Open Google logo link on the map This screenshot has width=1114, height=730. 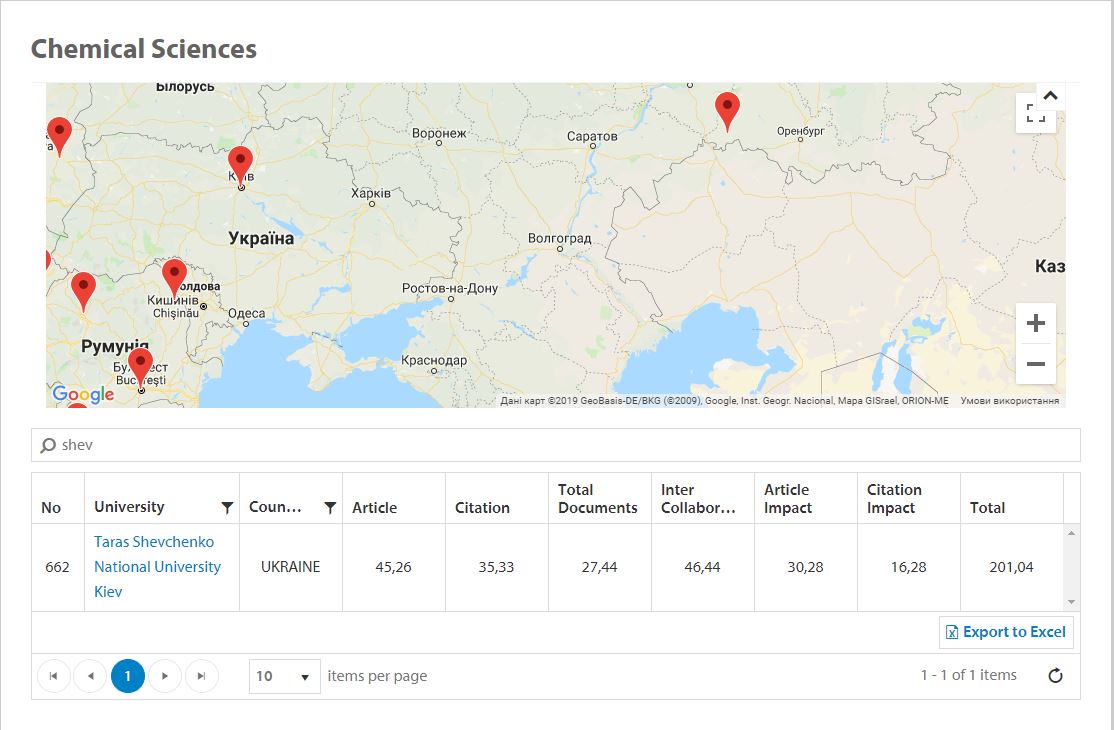pos(83,394)
